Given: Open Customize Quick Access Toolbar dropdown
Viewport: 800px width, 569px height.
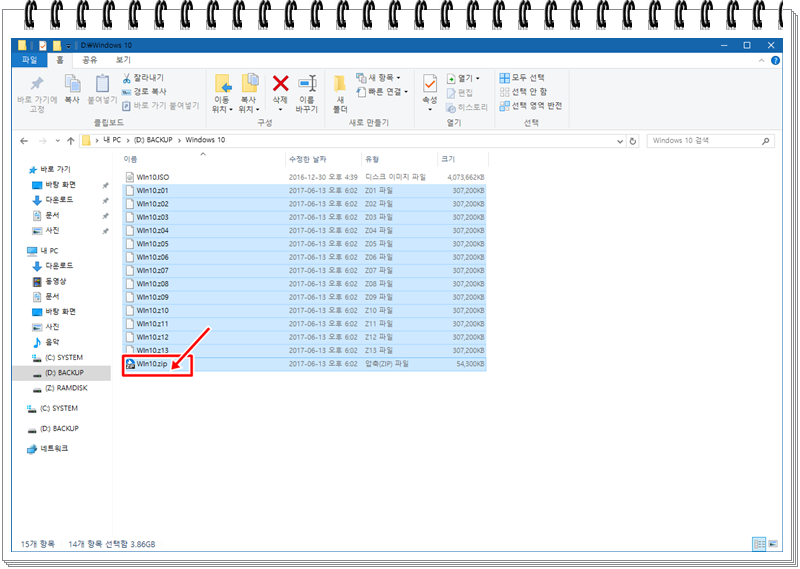Looking at the screenshot, I should tap(68, 46).
